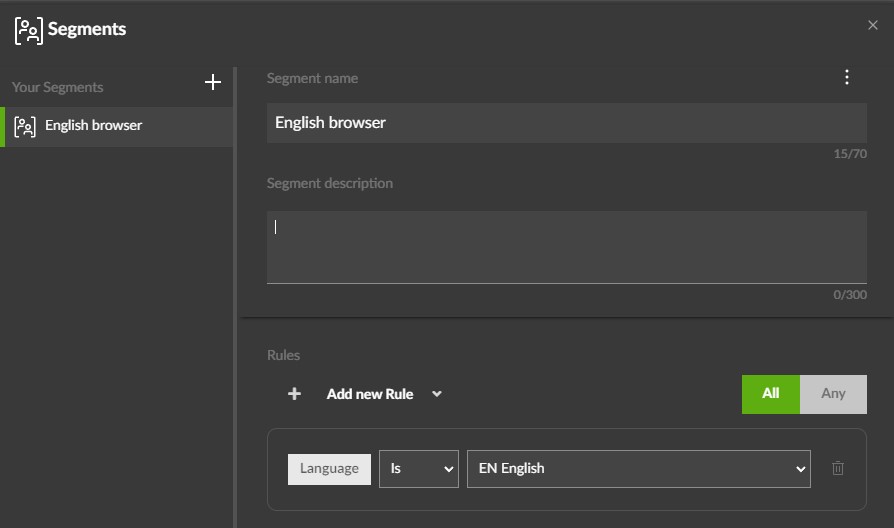Click the plus icon beside Add new Rule

(x=294, y=394)
